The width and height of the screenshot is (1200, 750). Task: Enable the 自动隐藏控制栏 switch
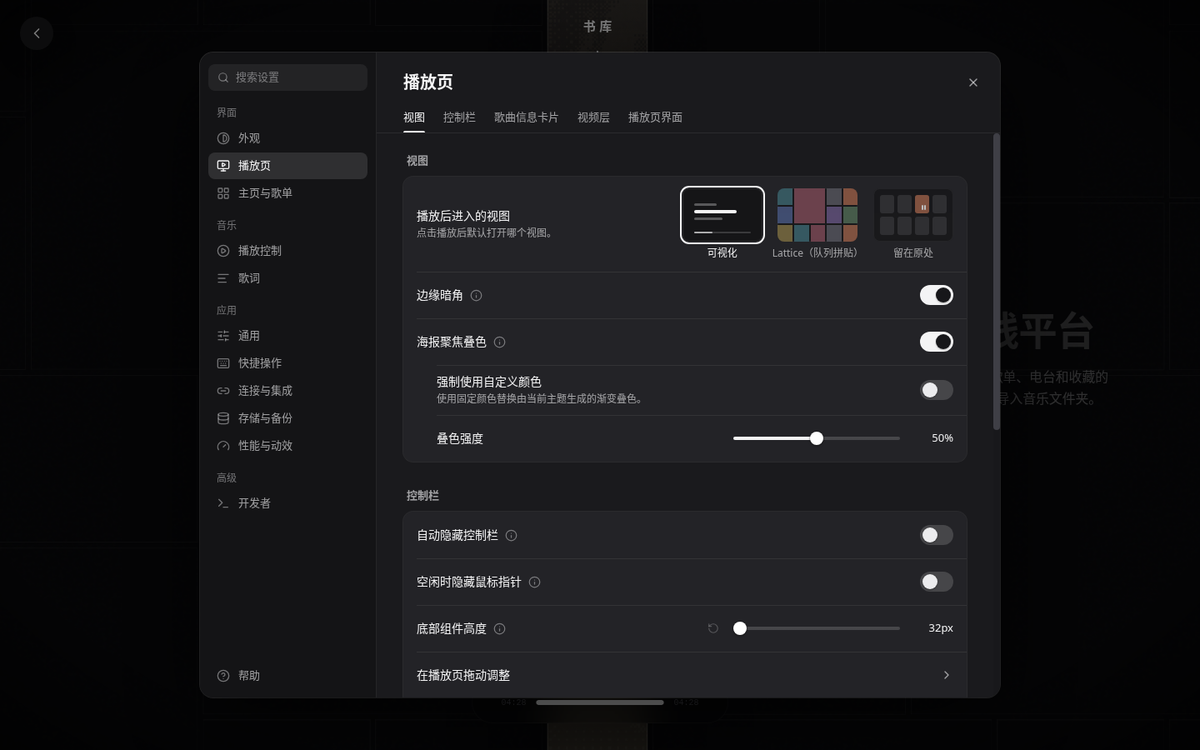pyautogui.click(x=936, y=535)
